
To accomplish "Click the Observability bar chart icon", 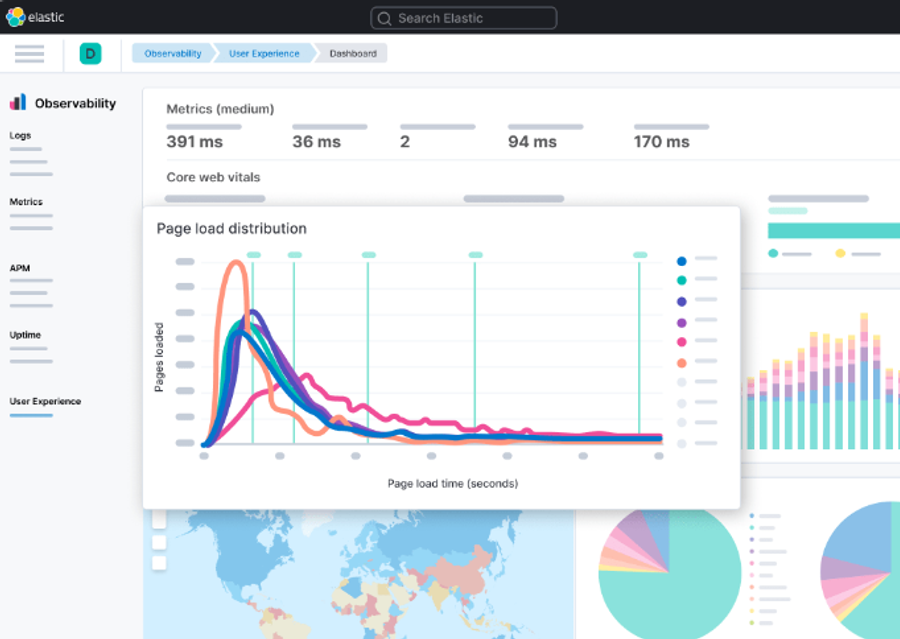I will point(18,102).
